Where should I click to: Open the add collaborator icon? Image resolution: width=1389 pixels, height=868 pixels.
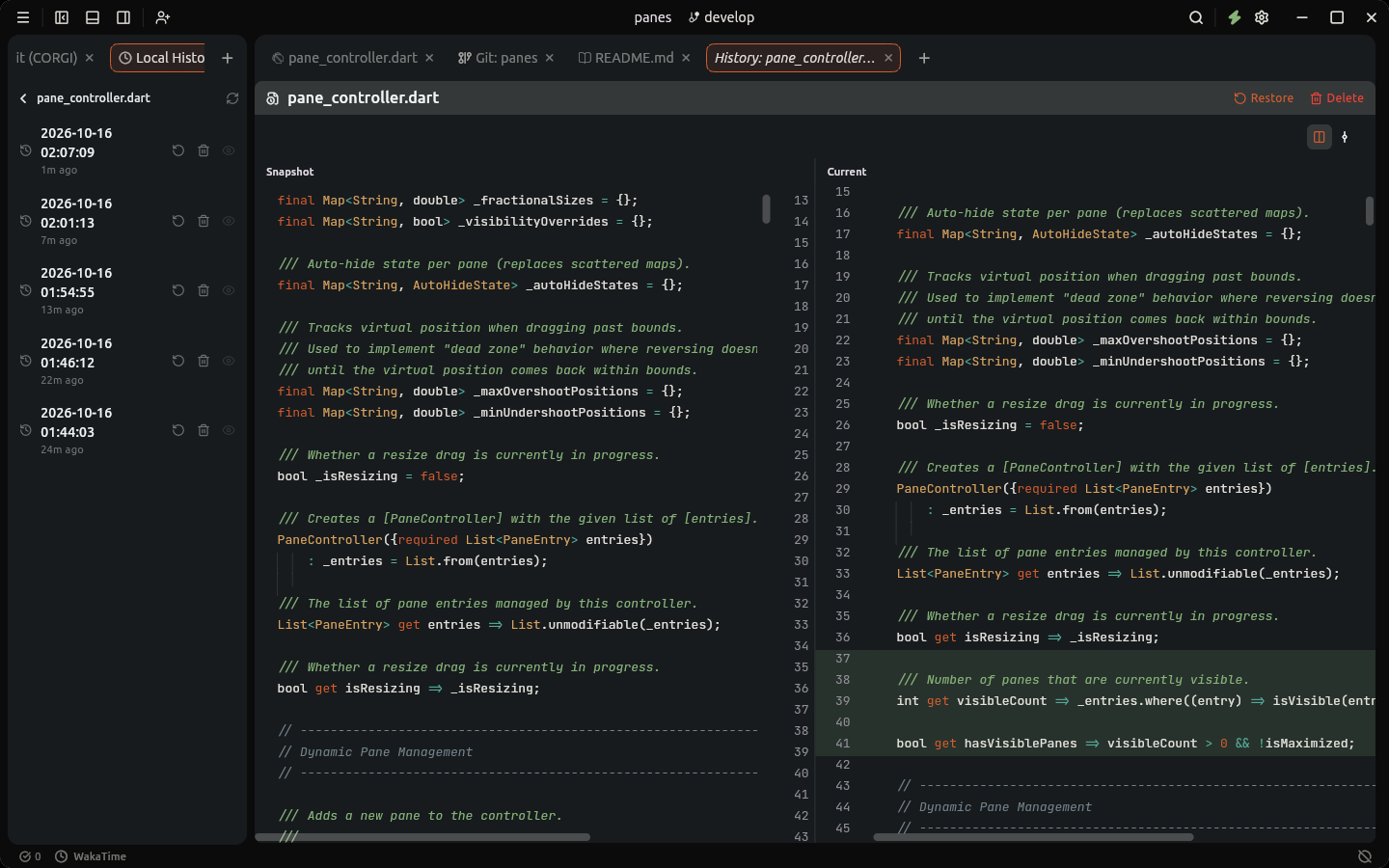click(163, 17)
